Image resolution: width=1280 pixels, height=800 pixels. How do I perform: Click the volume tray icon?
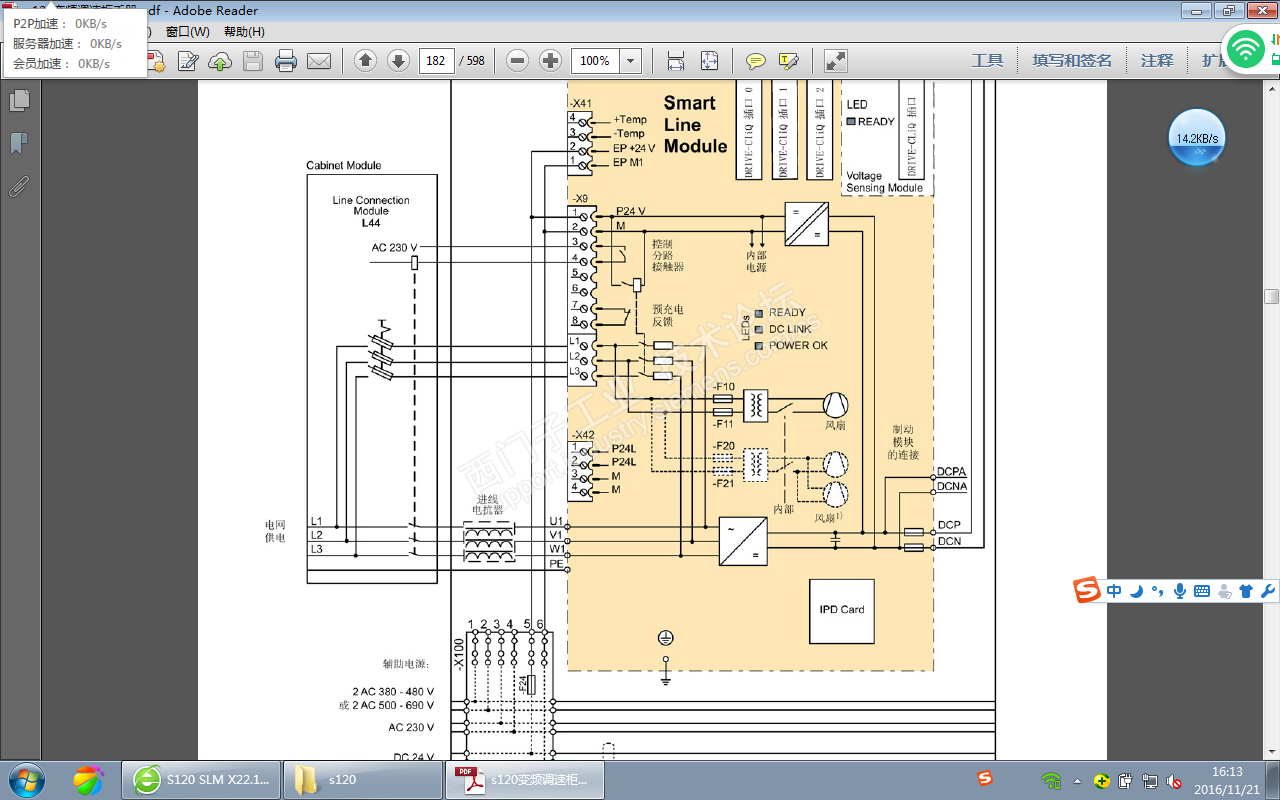(1174, 780)
